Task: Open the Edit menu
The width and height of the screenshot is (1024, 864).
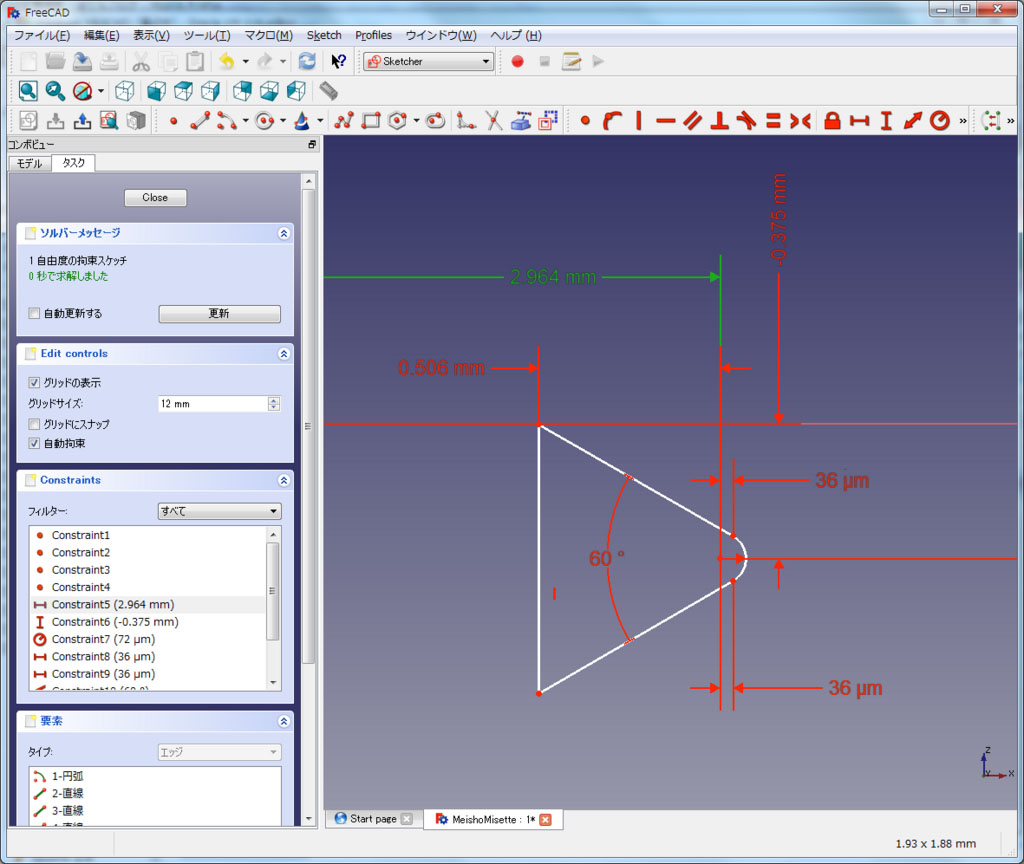Action: 101,35
